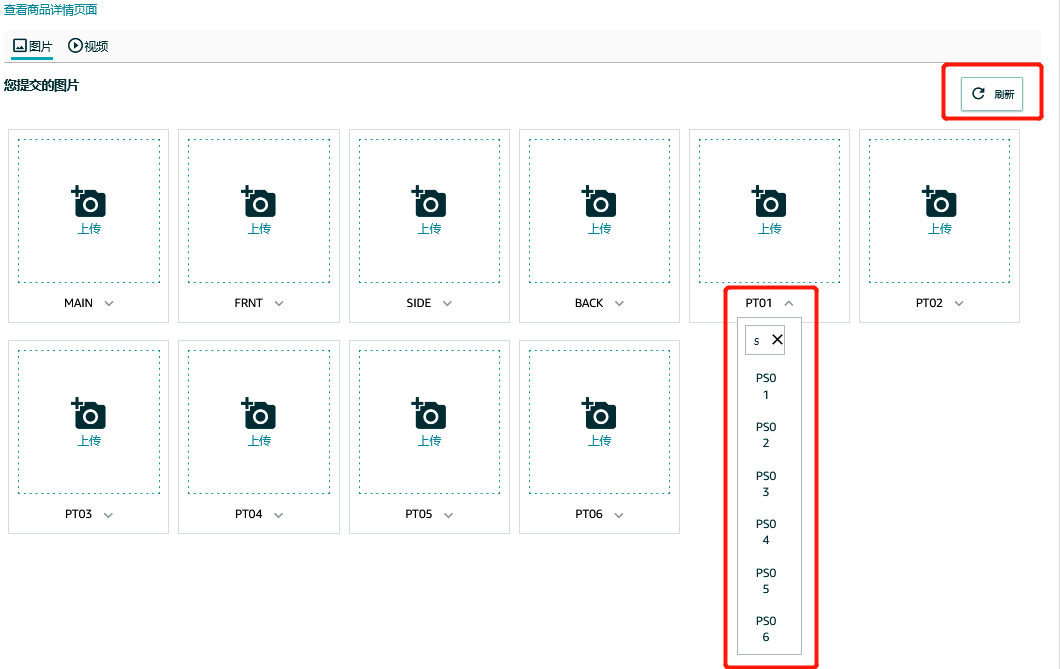Viewport: 1060px width, 669px height.
Task: Add a photo to the BACK slot
Action: (x=599, y=203)
